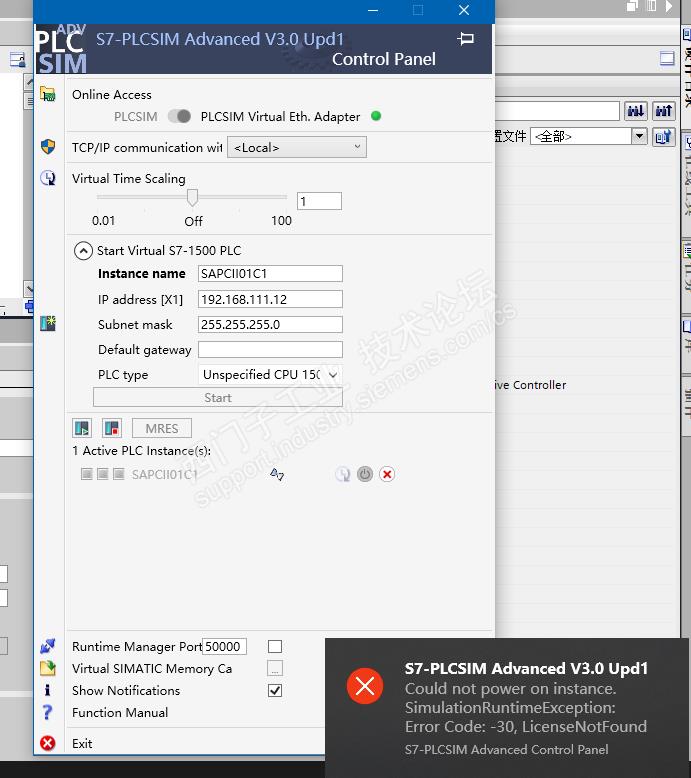Click the instance virtual time icon

coord(342,475)
